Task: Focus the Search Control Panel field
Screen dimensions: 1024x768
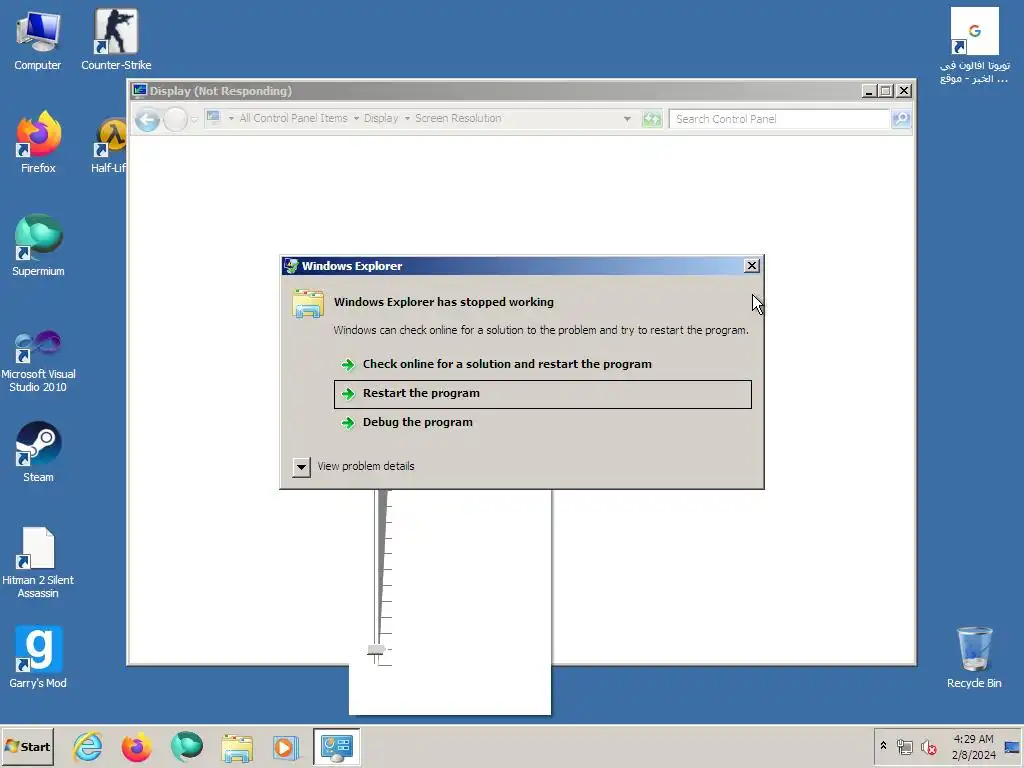Action: [780, 119]
